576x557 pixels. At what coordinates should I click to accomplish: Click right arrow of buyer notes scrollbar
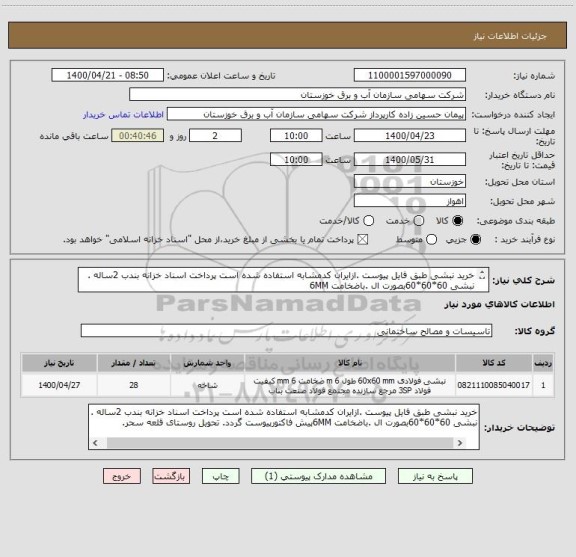coord(460,443)
